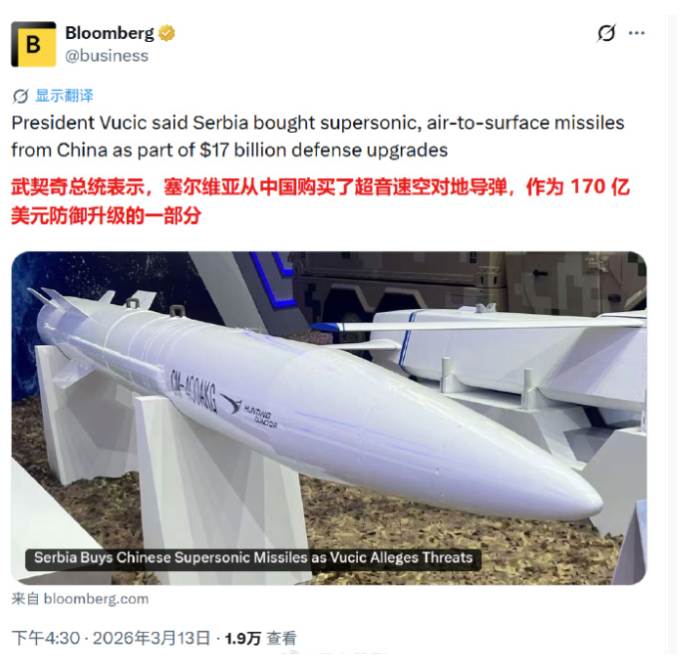
Task: Open the @business handle
Action: (x=107, y=56)
